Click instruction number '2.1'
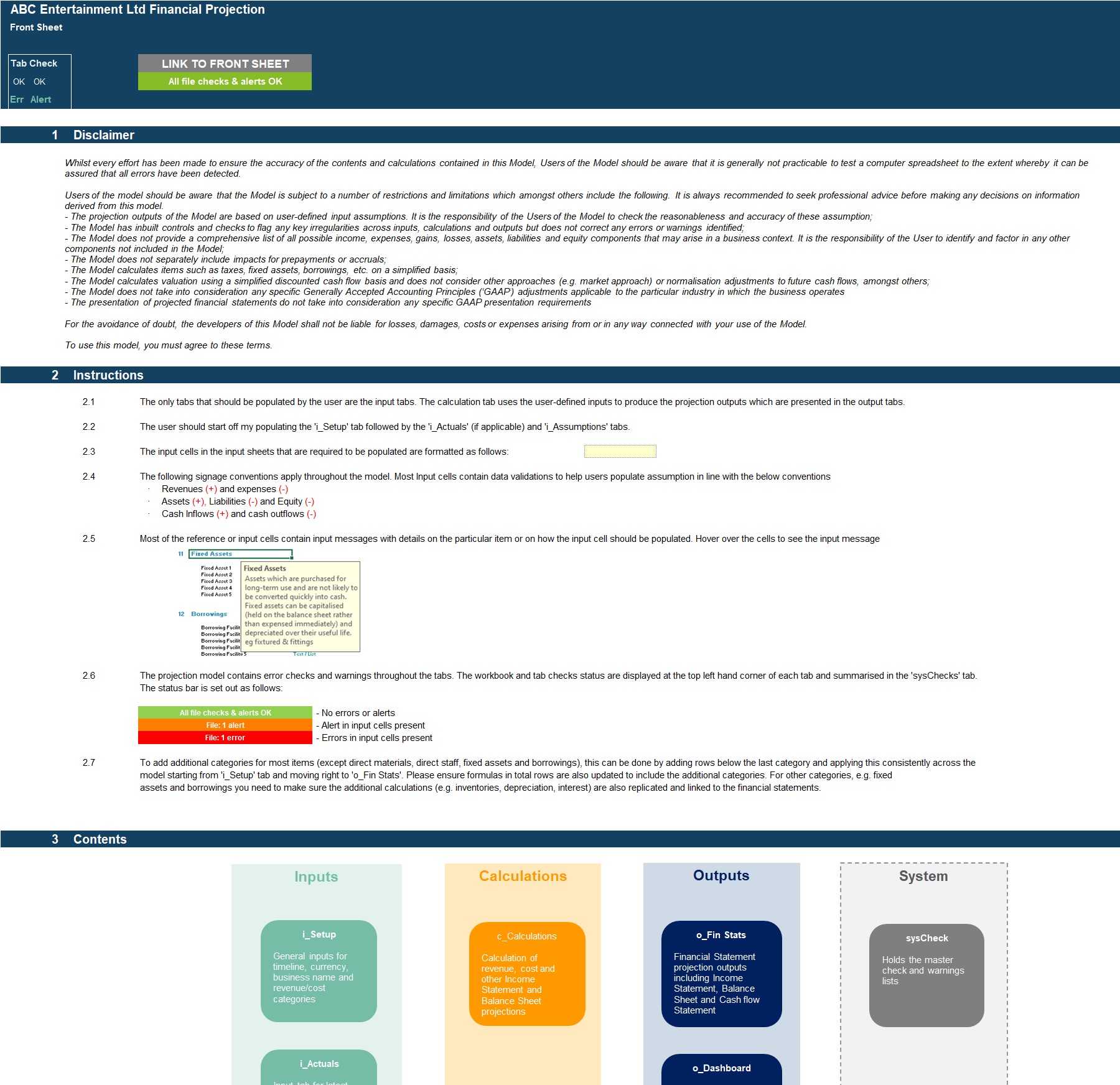The image size is (1120, 1085). [89, 402]
